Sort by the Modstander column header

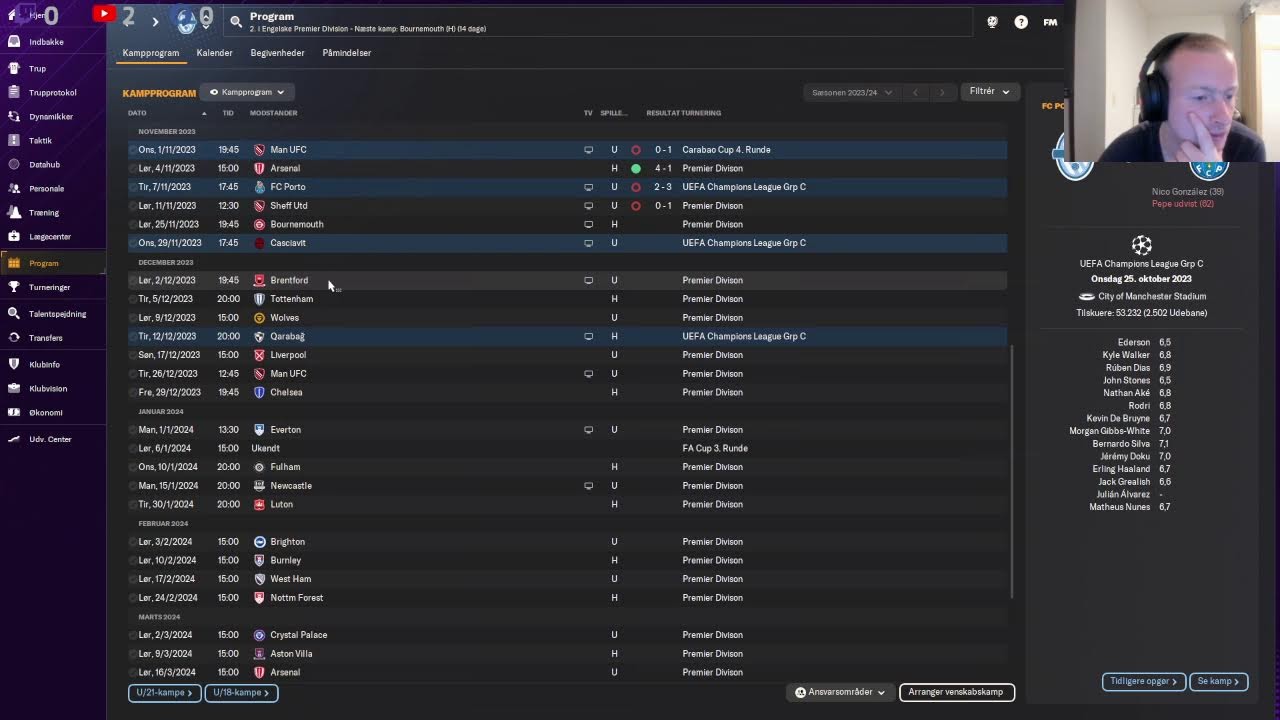pos(273,113)
